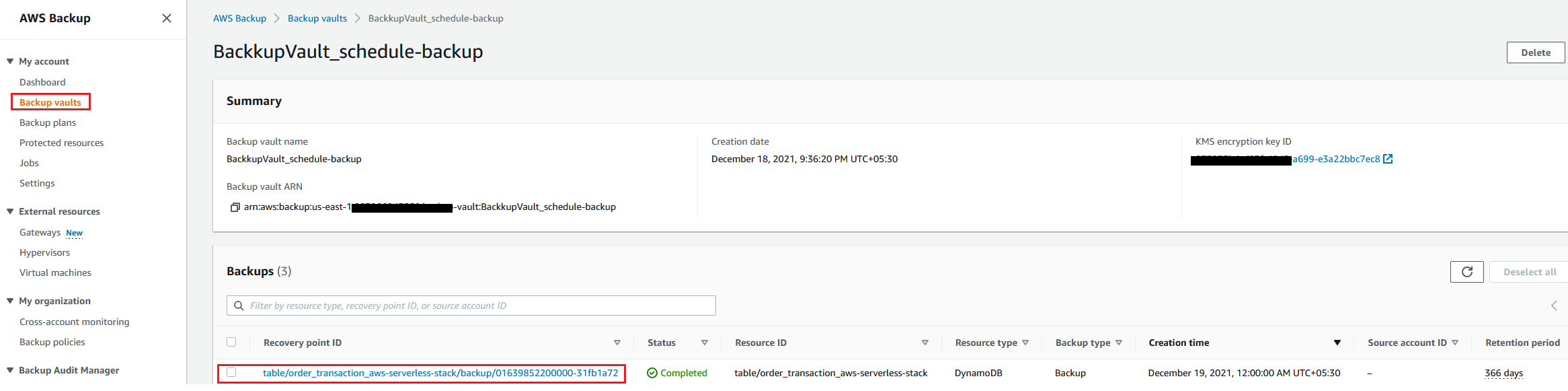
Task: Collapse the My account section
Action: coord(10,61)
